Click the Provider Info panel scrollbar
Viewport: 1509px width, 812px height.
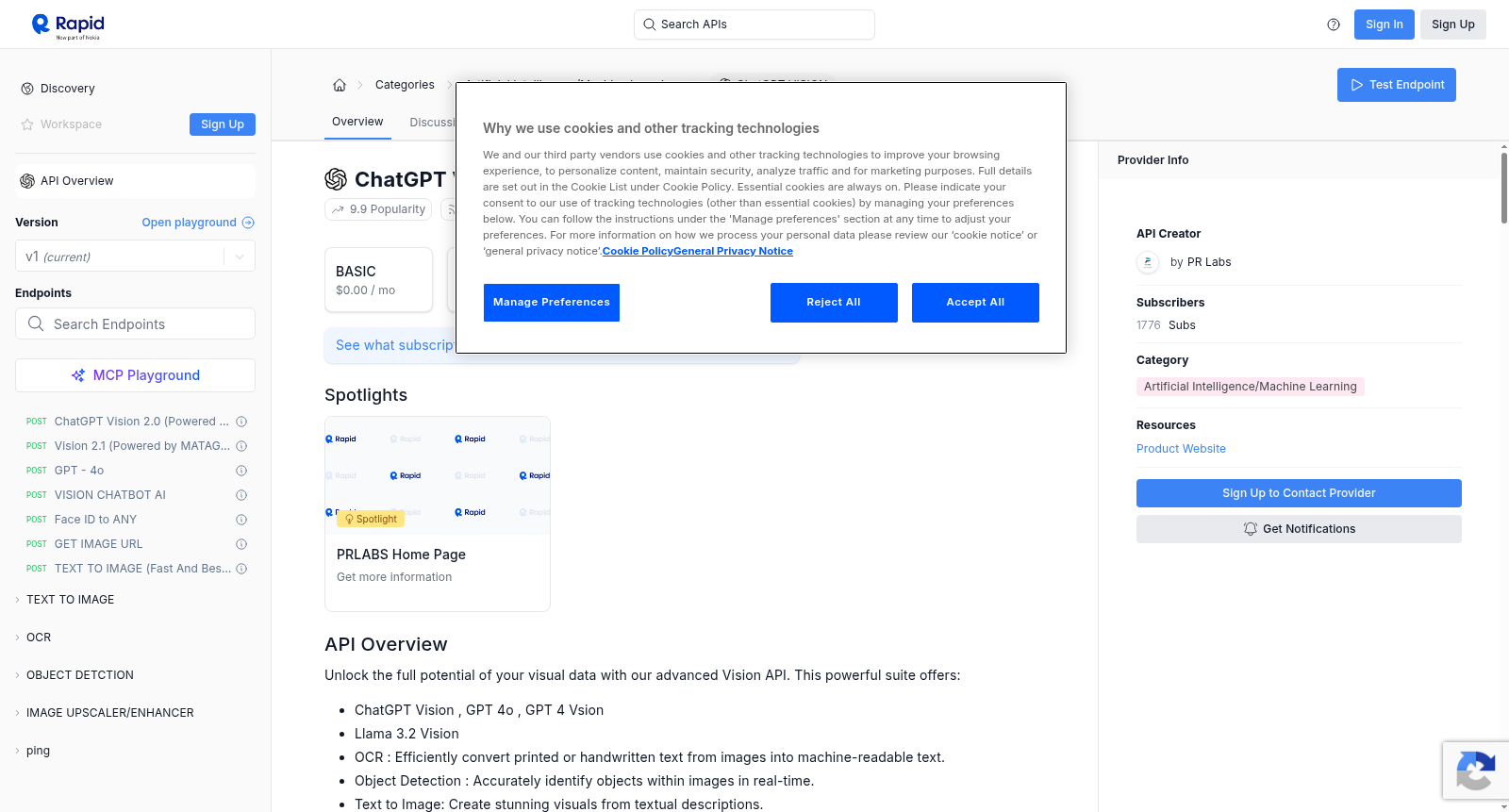(x=1504, y=187)
